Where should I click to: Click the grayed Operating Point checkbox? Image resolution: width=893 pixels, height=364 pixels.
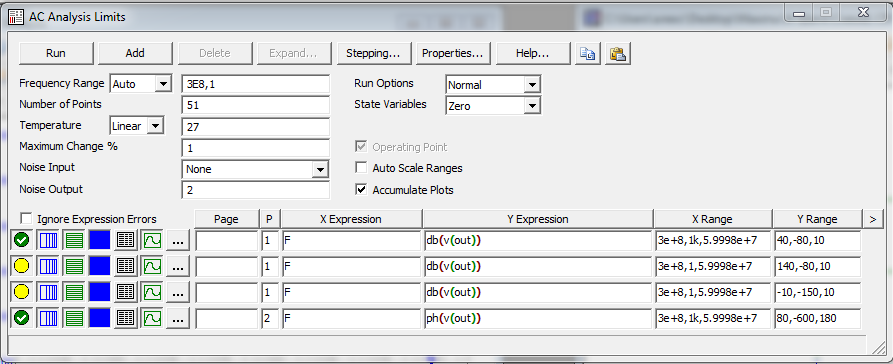click(x=361, y=147)
